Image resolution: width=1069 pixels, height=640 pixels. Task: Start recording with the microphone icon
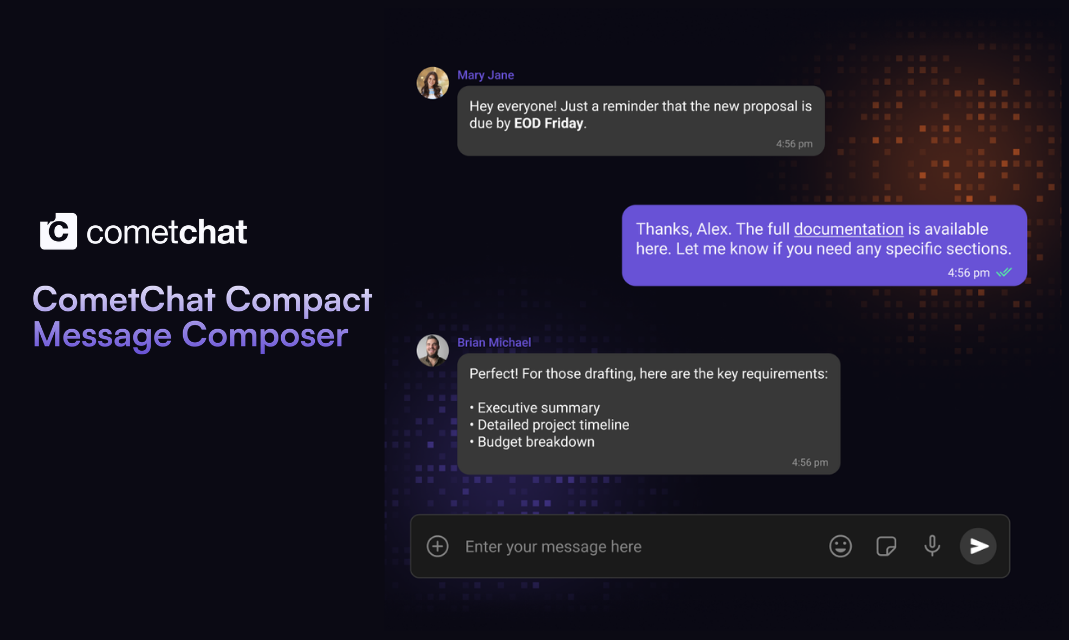(932, 546)
